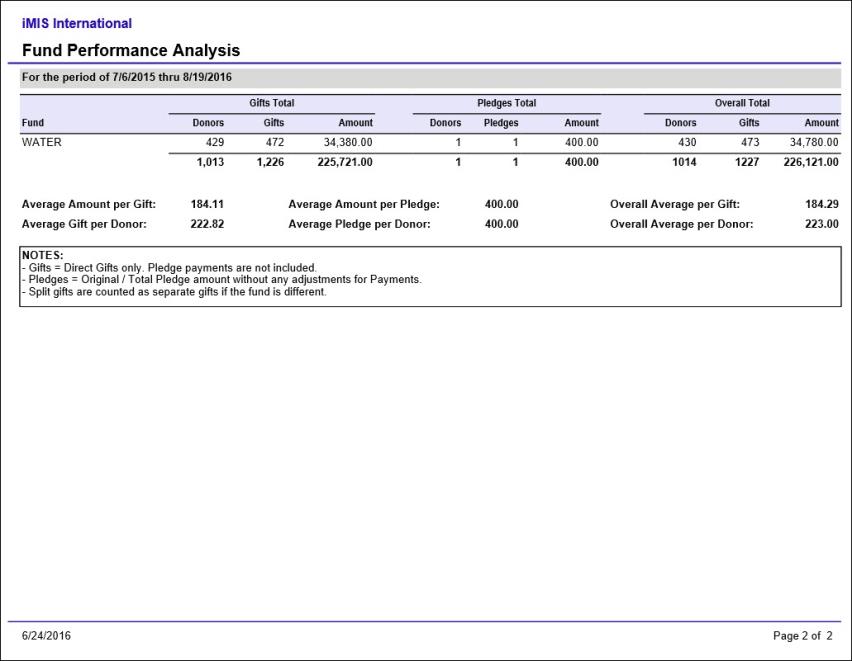The image size is (852, 661).
Task: Select the Pledges Total group header
Action: pos(506,103)
